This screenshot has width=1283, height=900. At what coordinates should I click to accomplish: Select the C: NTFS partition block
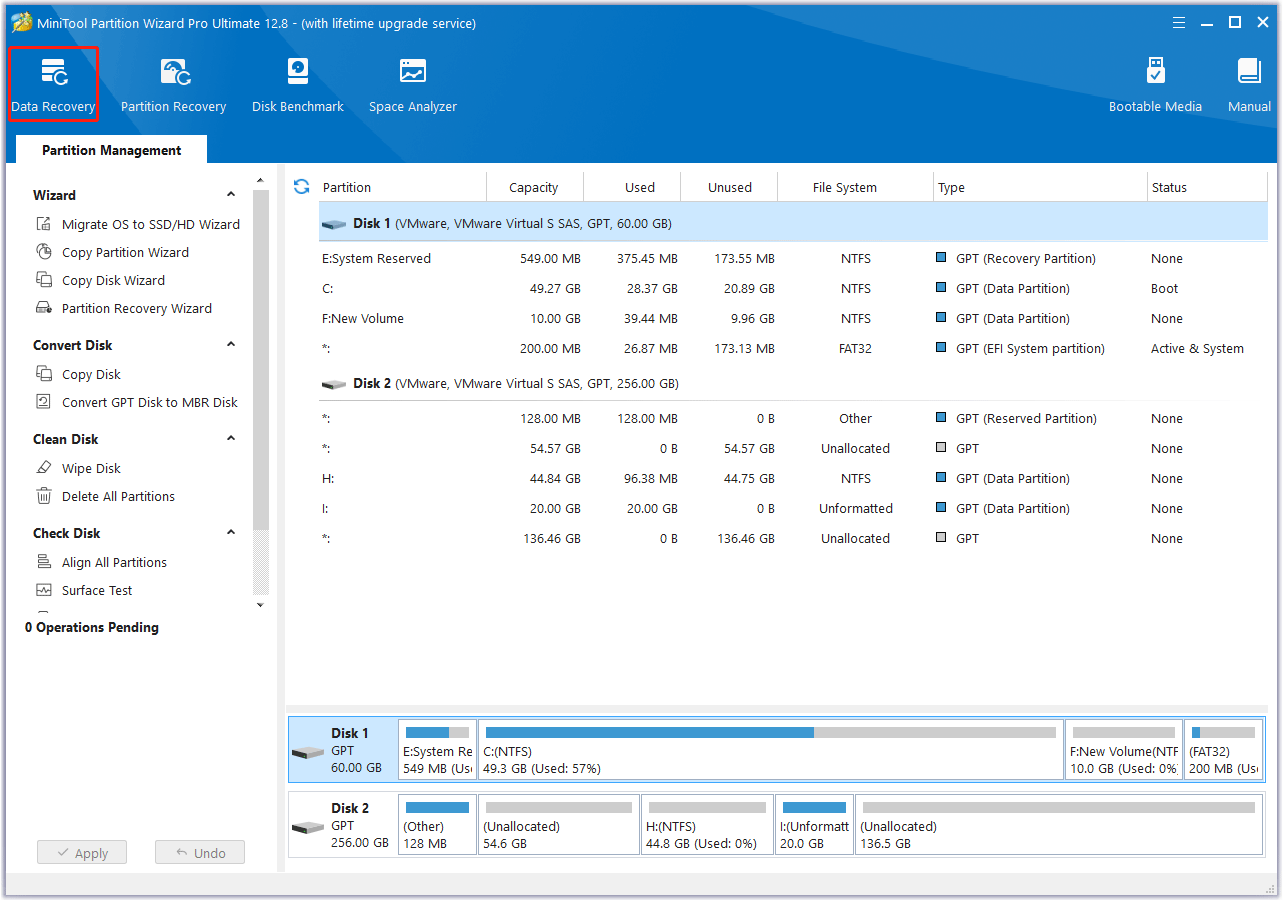(768, 748)
